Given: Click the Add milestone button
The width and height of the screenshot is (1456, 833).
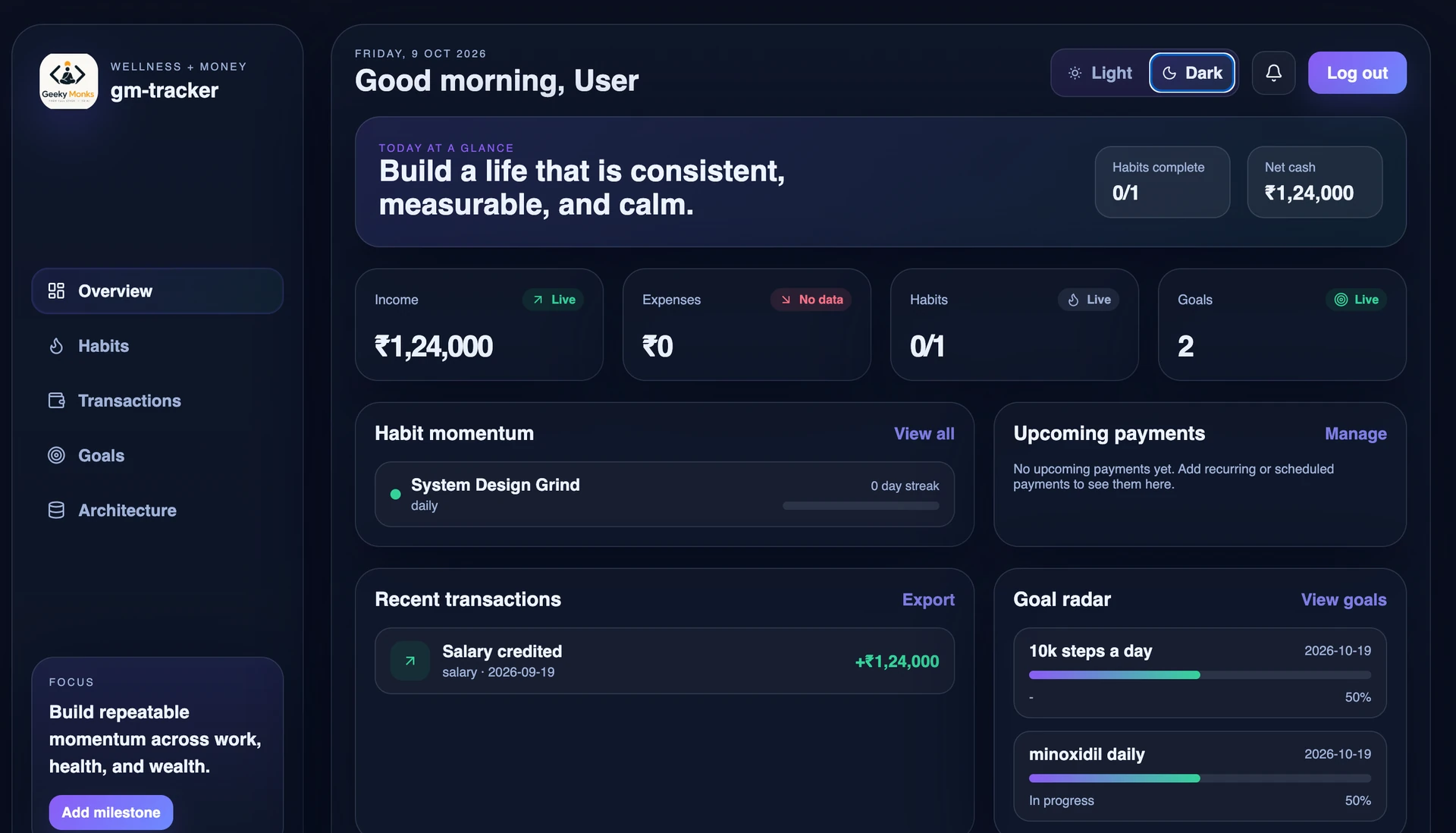Looking at the screenshot, I should click(x=111, y=812).
